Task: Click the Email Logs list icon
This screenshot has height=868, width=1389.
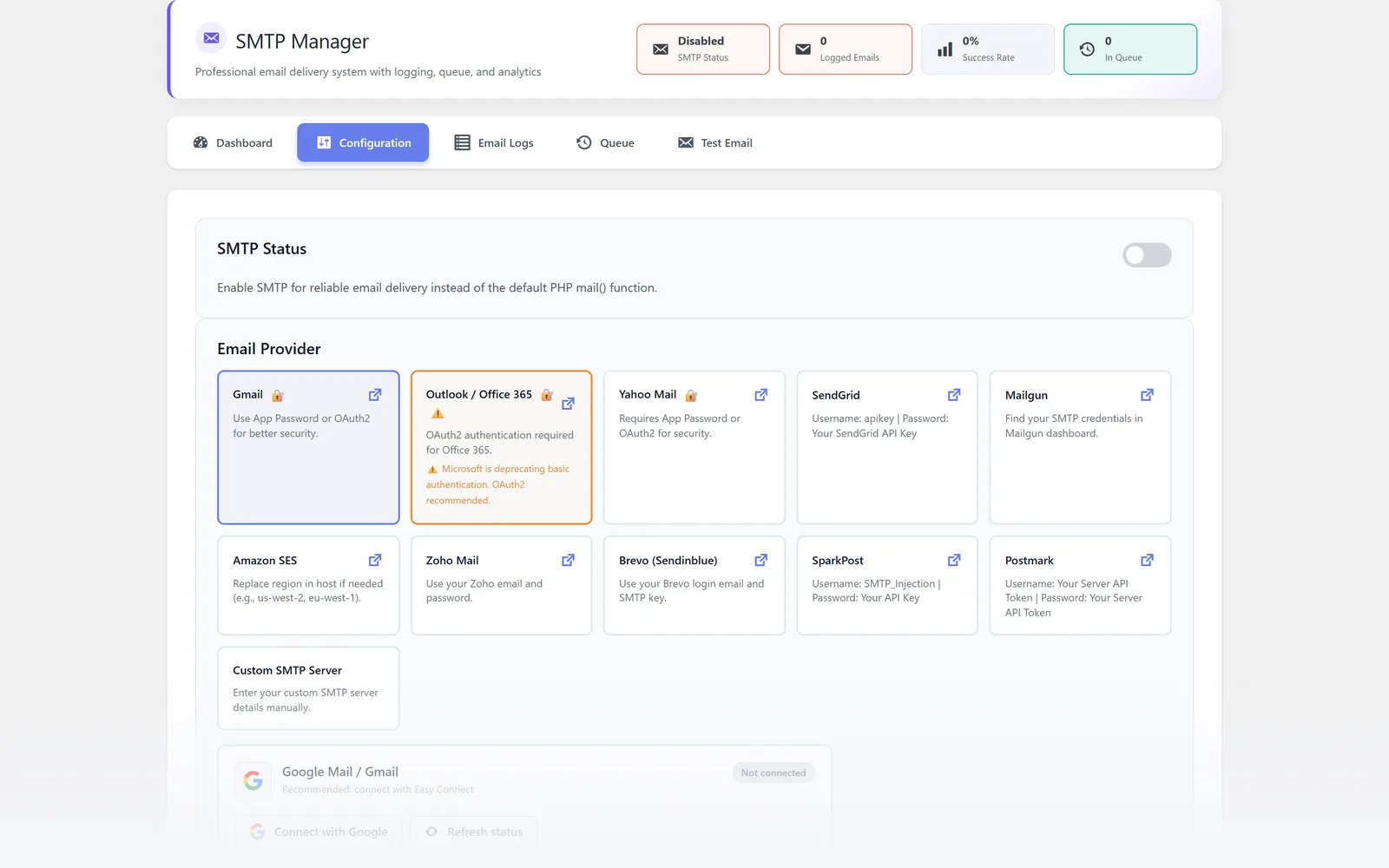Action: click(463, 142)
